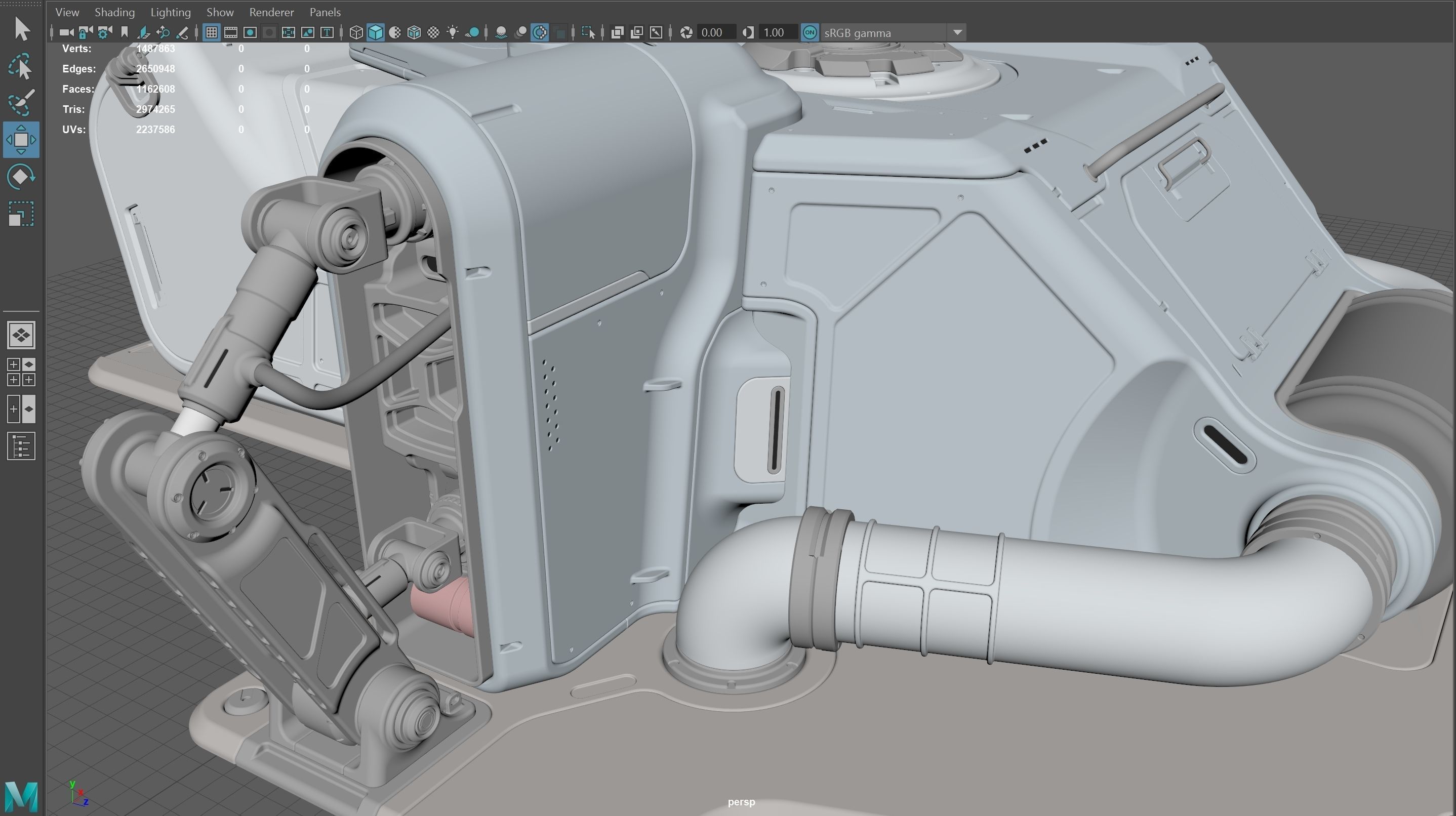This screenshot has width=1456, height=816.
Task: Click the Faces count 1162608
Action: (155, 89)
